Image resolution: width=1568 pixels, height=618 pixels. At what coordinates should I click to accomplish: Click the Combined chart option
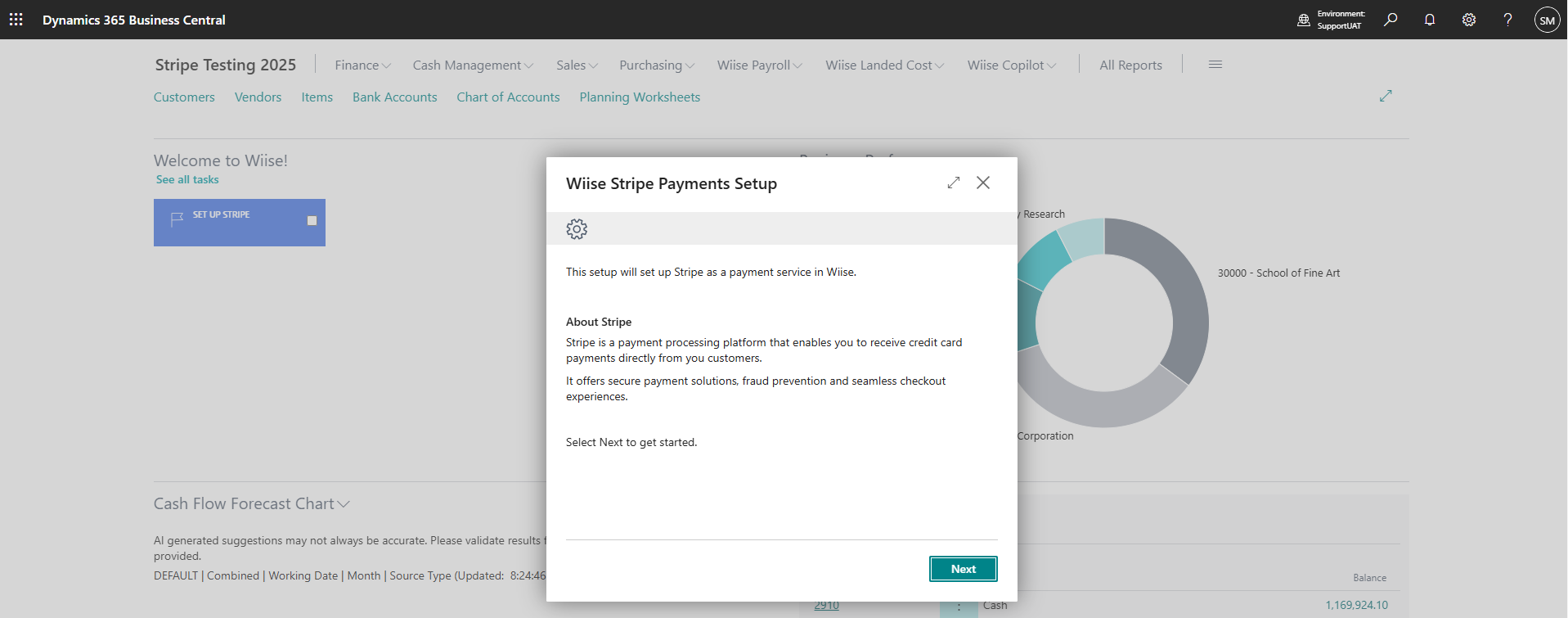tap(233, 575)
